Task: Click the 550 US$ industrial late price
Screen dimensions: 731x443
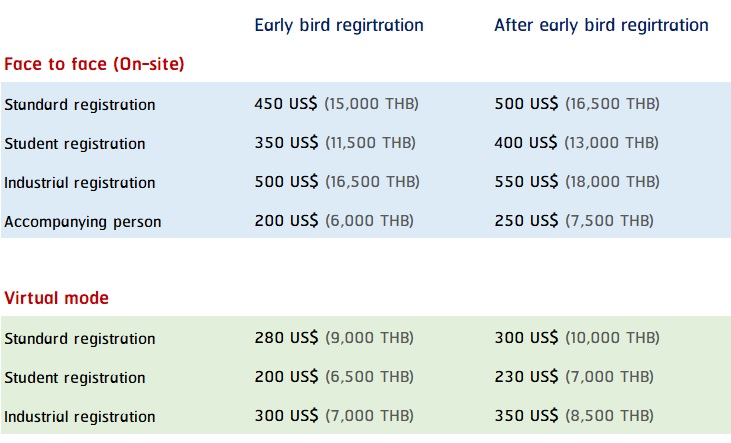Action: [526, 182]
